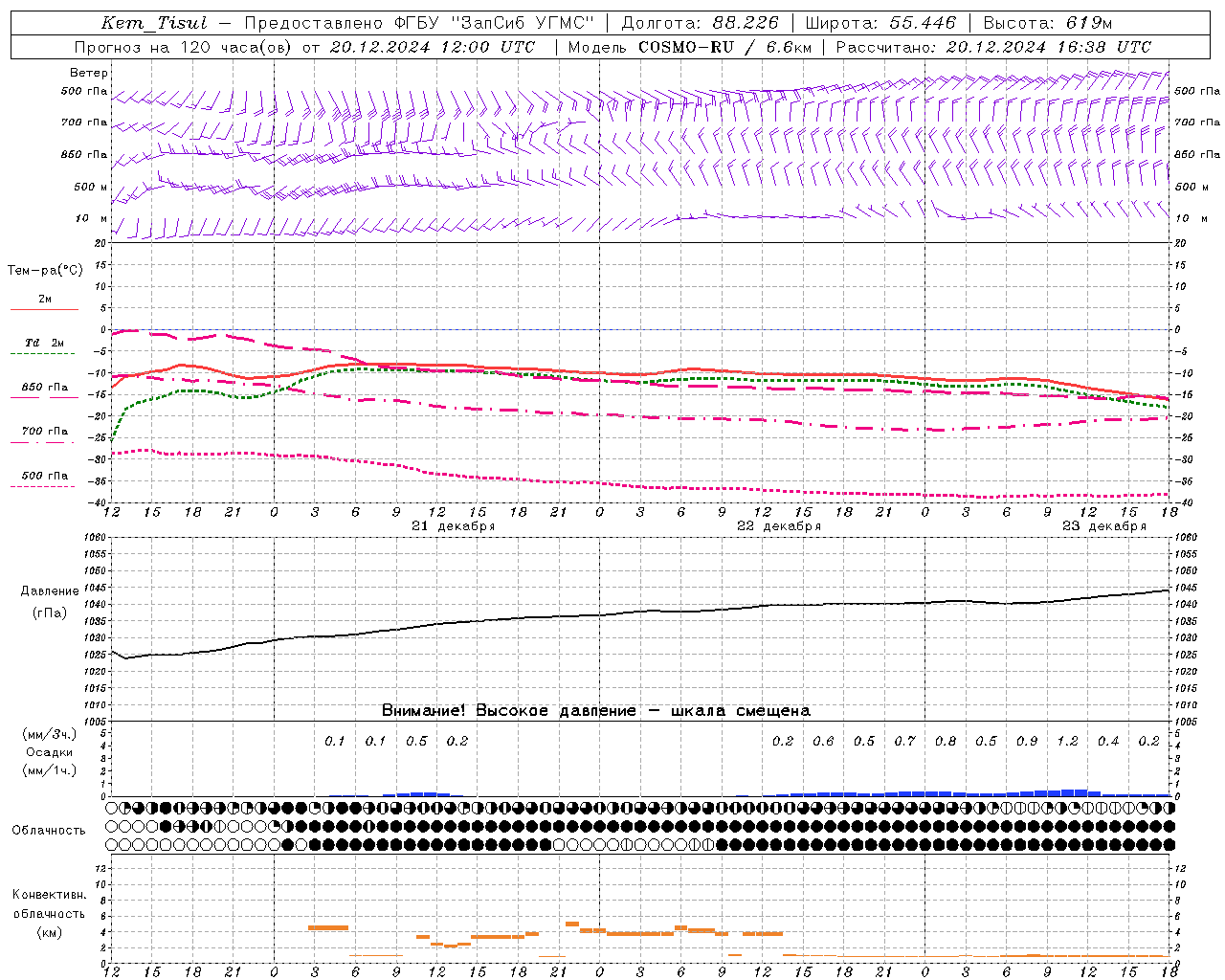Click line sample under 2м legend
The image size is (1225, 980).
(43, 310)
